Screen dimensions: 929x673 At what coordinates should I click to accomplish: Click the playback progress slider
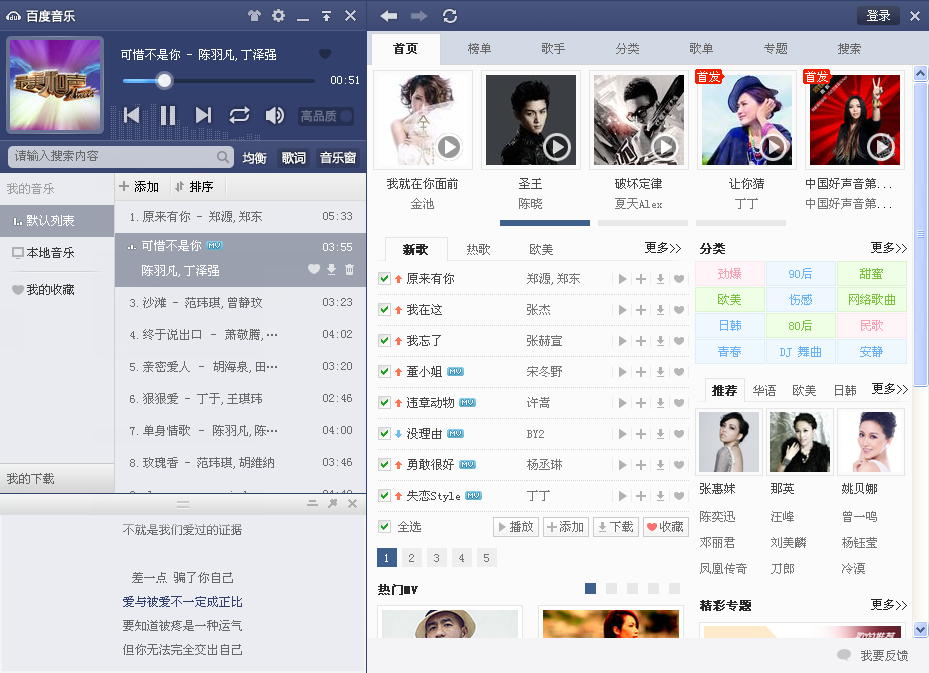click(163, 81)
